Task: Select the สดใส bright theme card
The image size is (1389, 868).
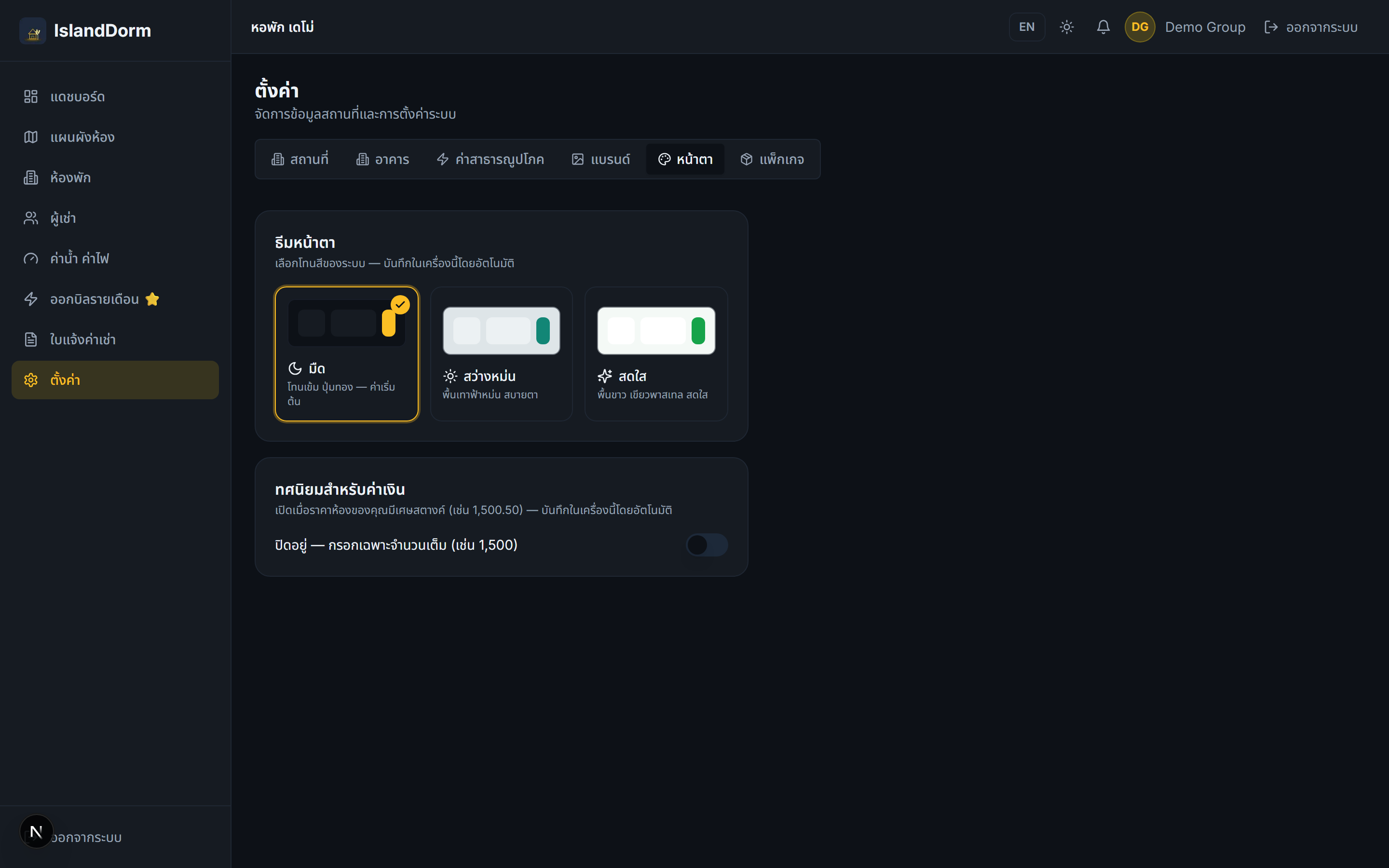Action: (656, 353)
